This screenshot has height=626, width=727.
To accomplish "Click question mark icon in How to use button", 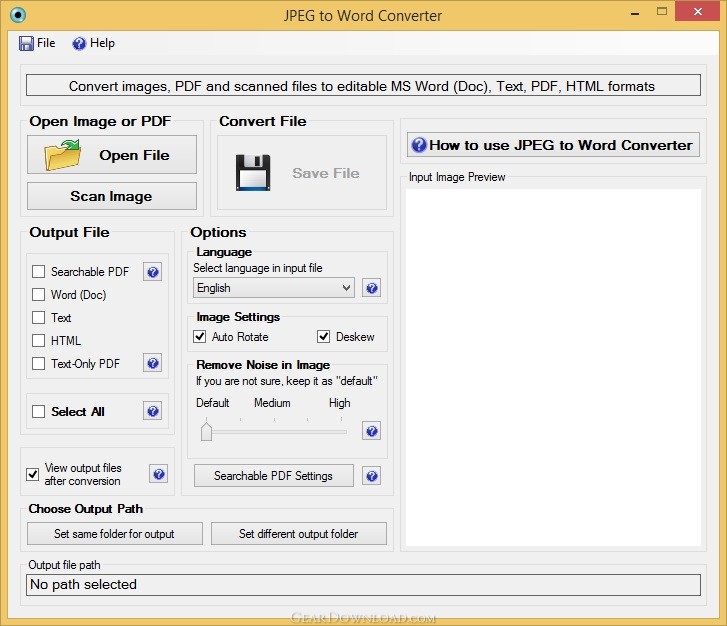I will point(419,145).
